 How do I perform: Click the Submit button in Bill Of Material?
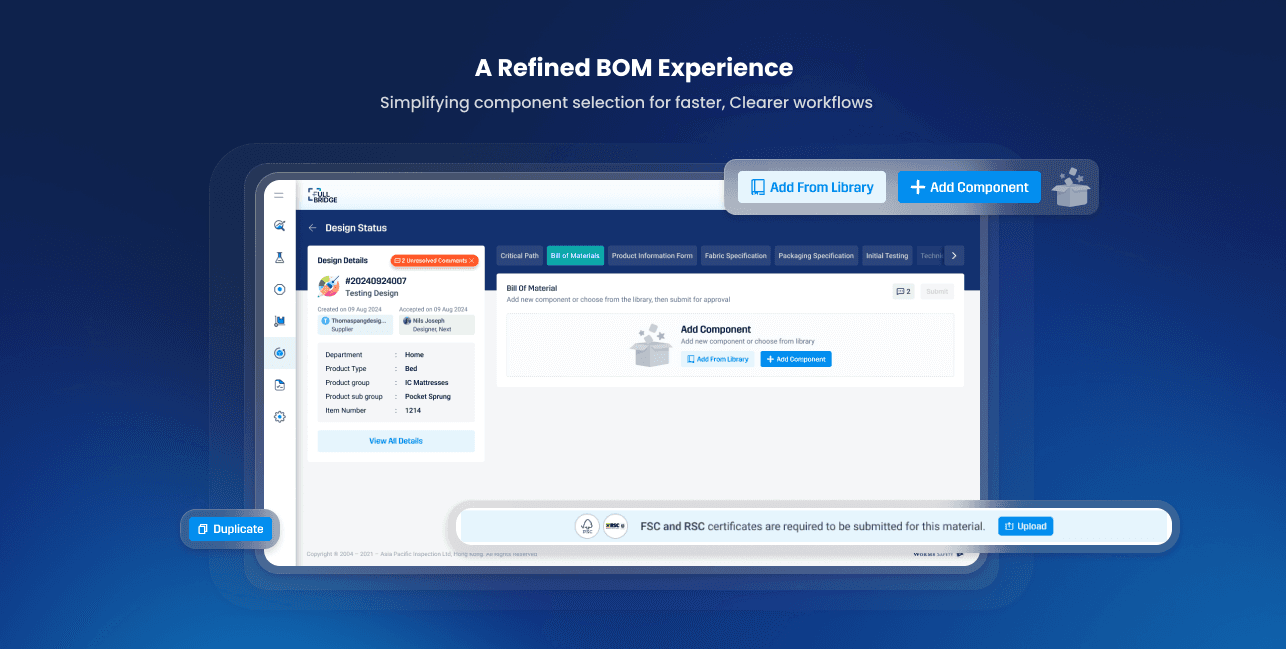[x=937, y=291]
